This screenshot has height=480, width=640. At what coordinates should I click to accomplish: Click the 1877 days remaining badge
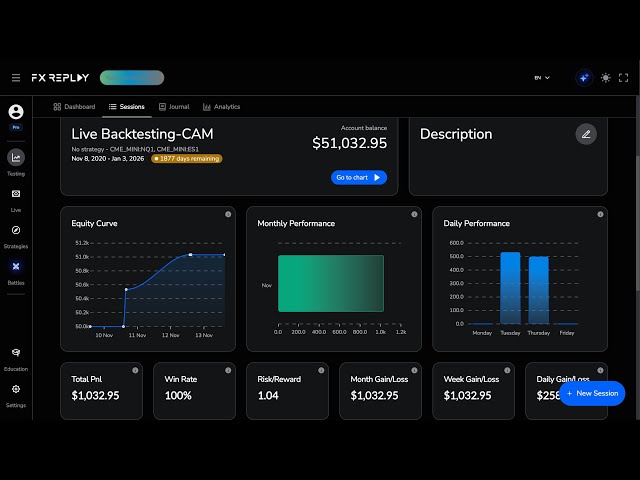coord(187,158)
